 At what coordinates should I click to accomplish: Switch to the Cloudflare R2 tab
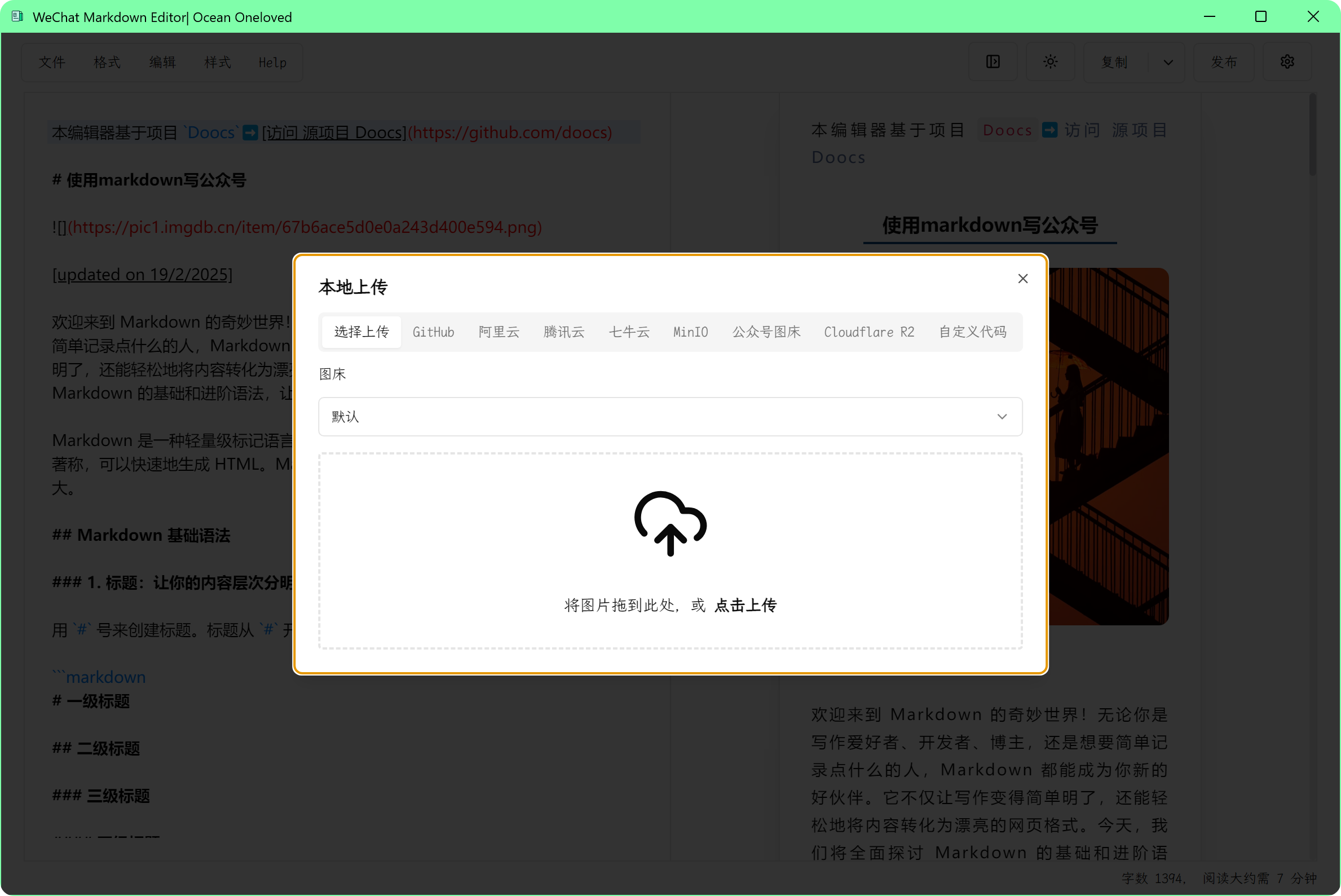pos(869,332)
